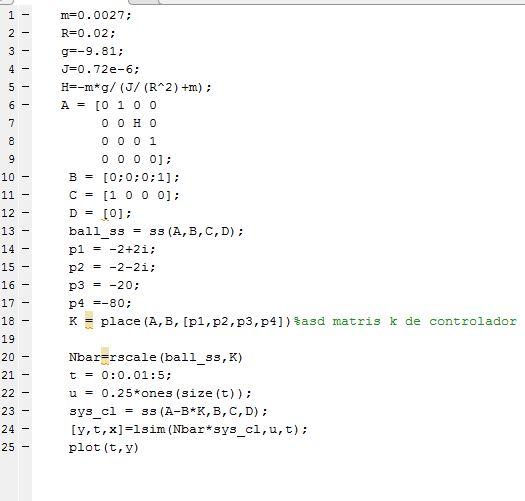Viewport: 525px width, 501px height.
Task: Click 'sys_cl = ss(A-B*K,B,C,D);' line
Action: click(168, 411)
